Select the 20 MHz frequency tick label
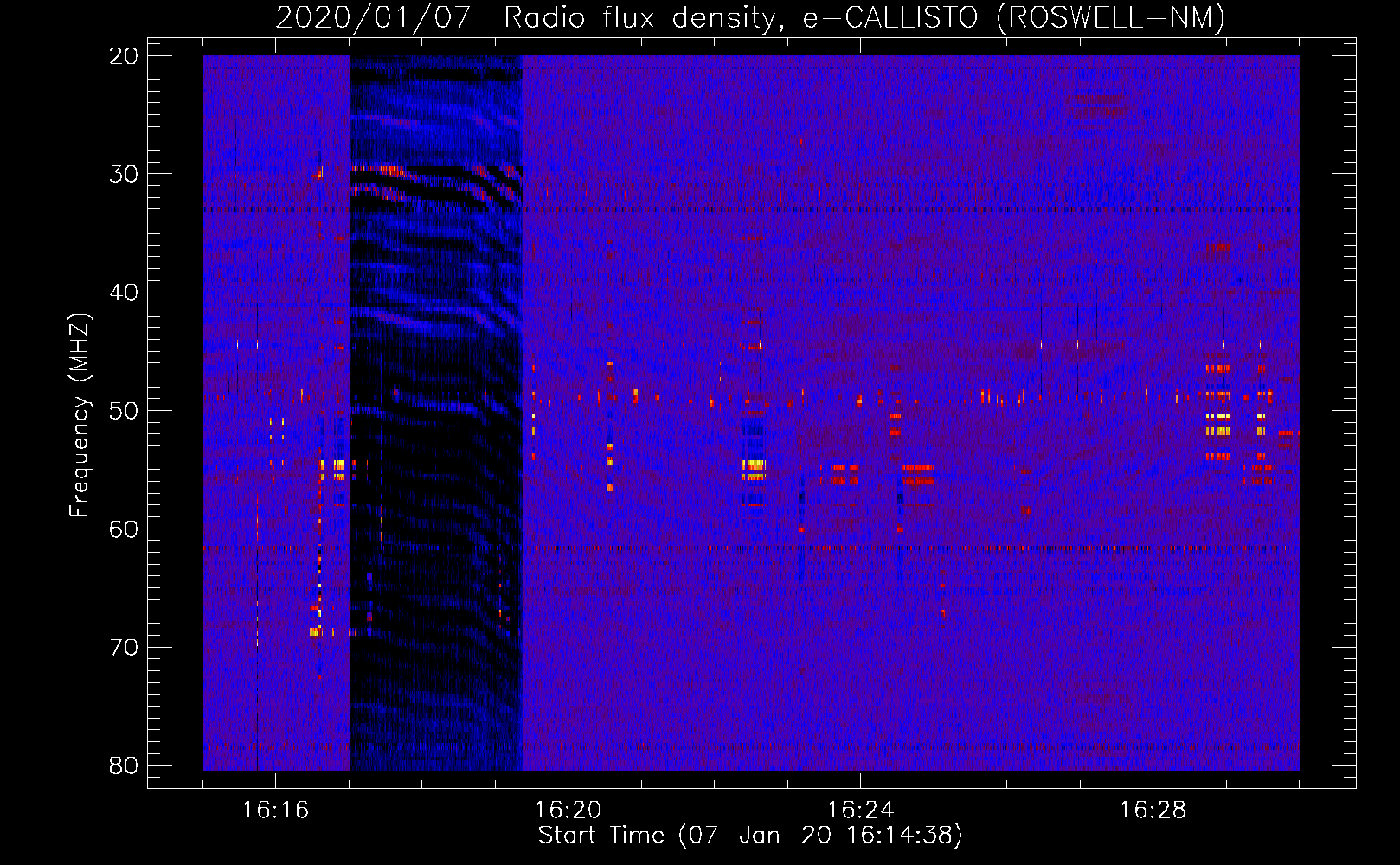Screen dimensions: 1400x865 [x=124, y=56]
